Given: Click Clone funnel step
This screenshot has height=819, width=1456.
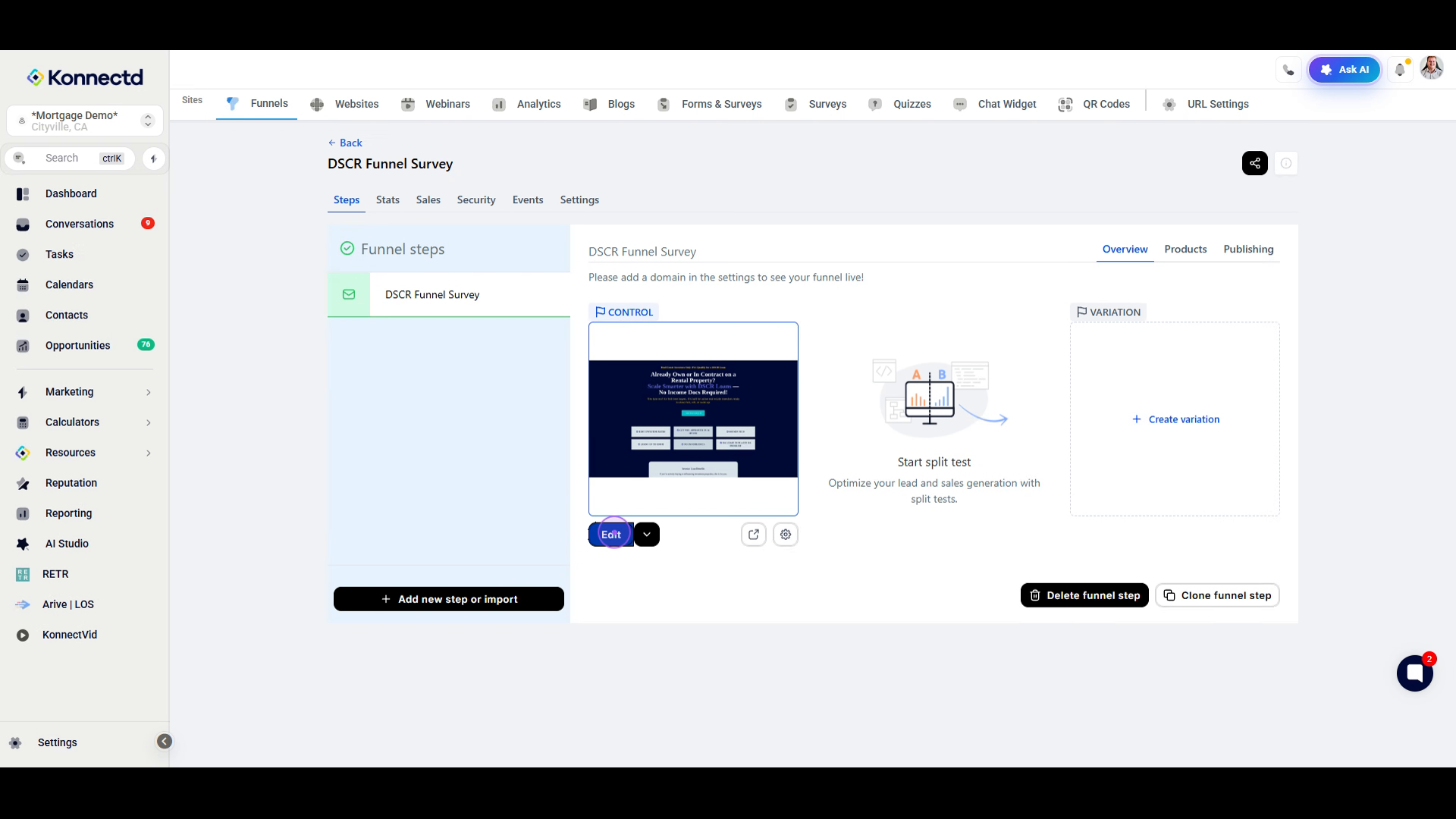Looking at the screenshot, I should [1217, 595].
